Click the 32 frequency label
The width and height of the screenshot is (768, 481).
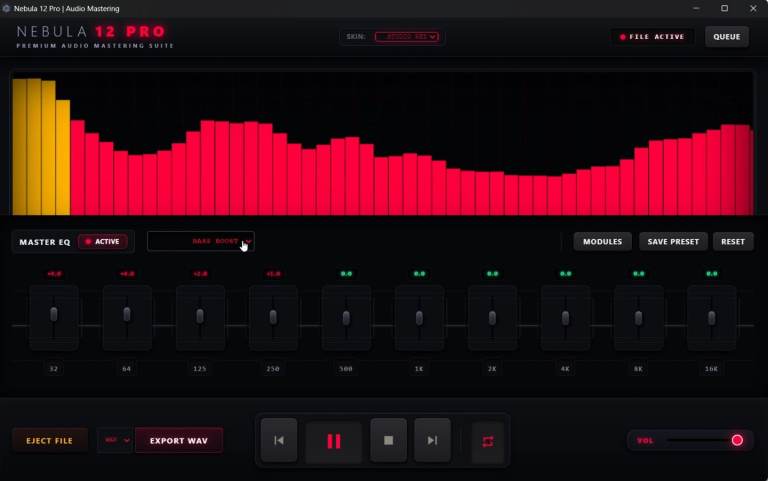point(54,369)
